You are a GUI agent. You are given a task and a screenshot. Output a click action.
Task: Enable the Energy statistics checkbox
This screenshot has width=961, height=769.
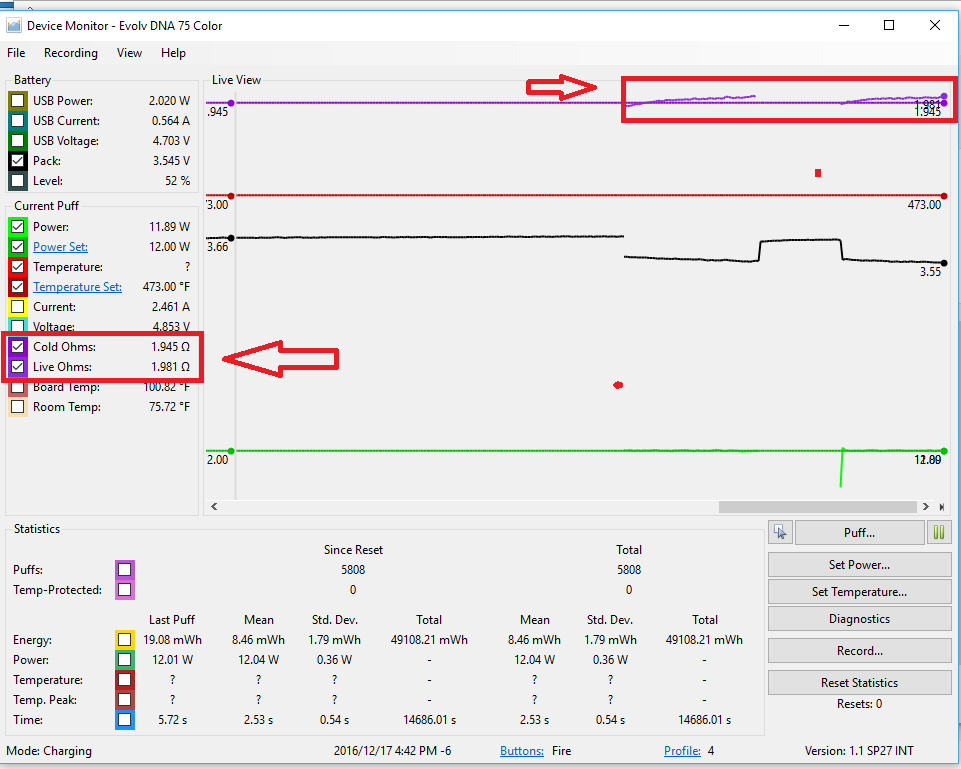[x=124, y=640]
